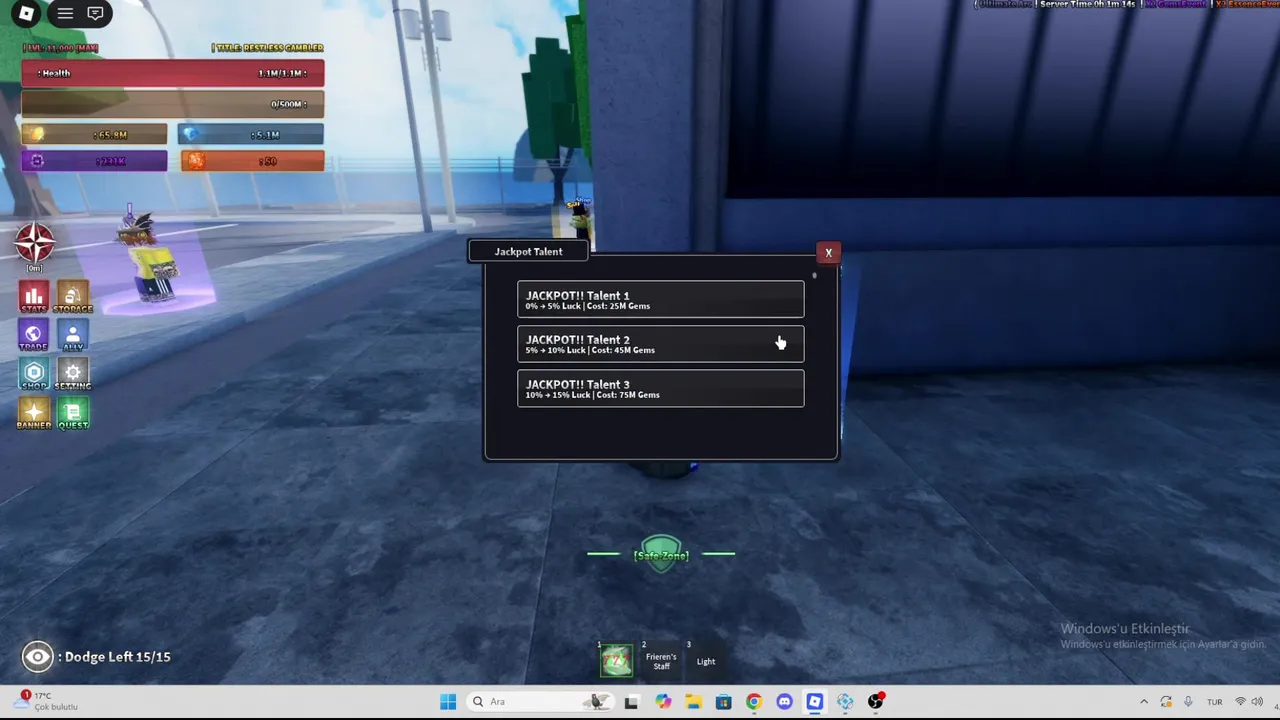Open Task View in taskbar
This screenshot has width=1280, height=720.
coord(631,702)
